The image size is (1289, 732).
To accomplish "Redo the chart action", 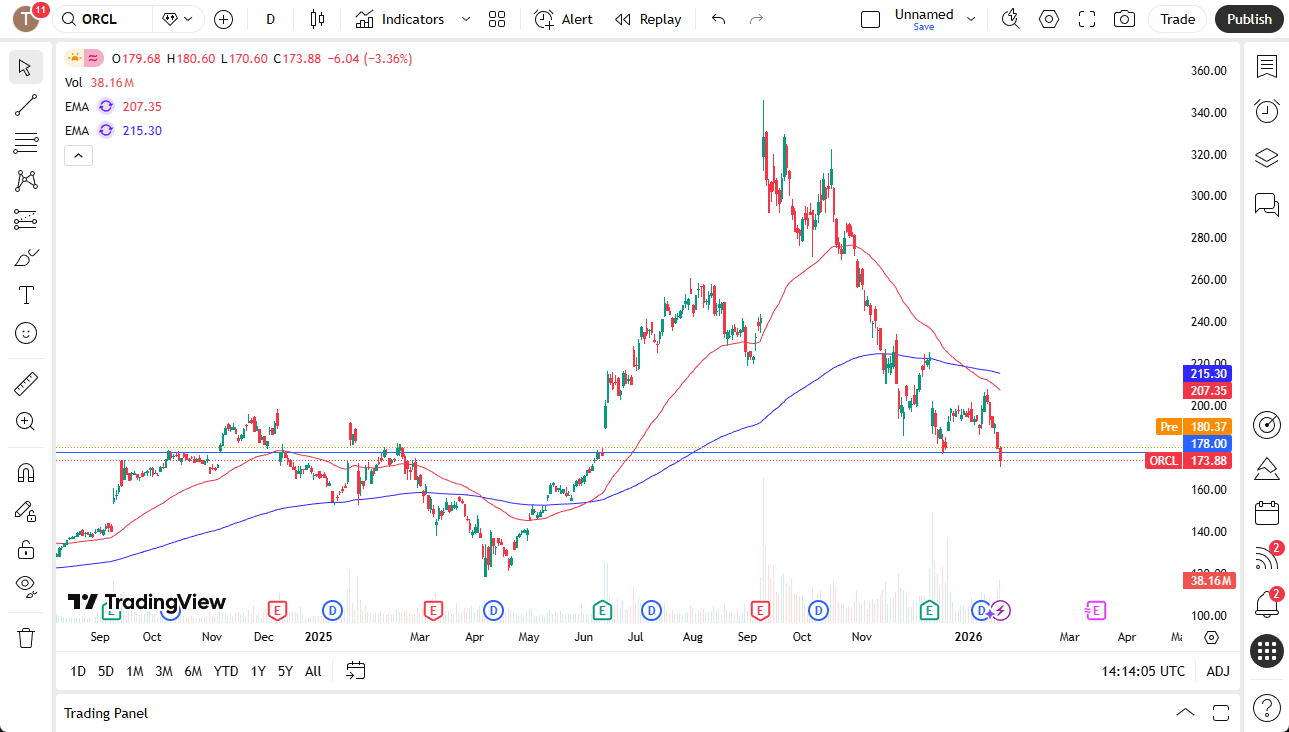I will pyautogui.click(x=756, y=19).
